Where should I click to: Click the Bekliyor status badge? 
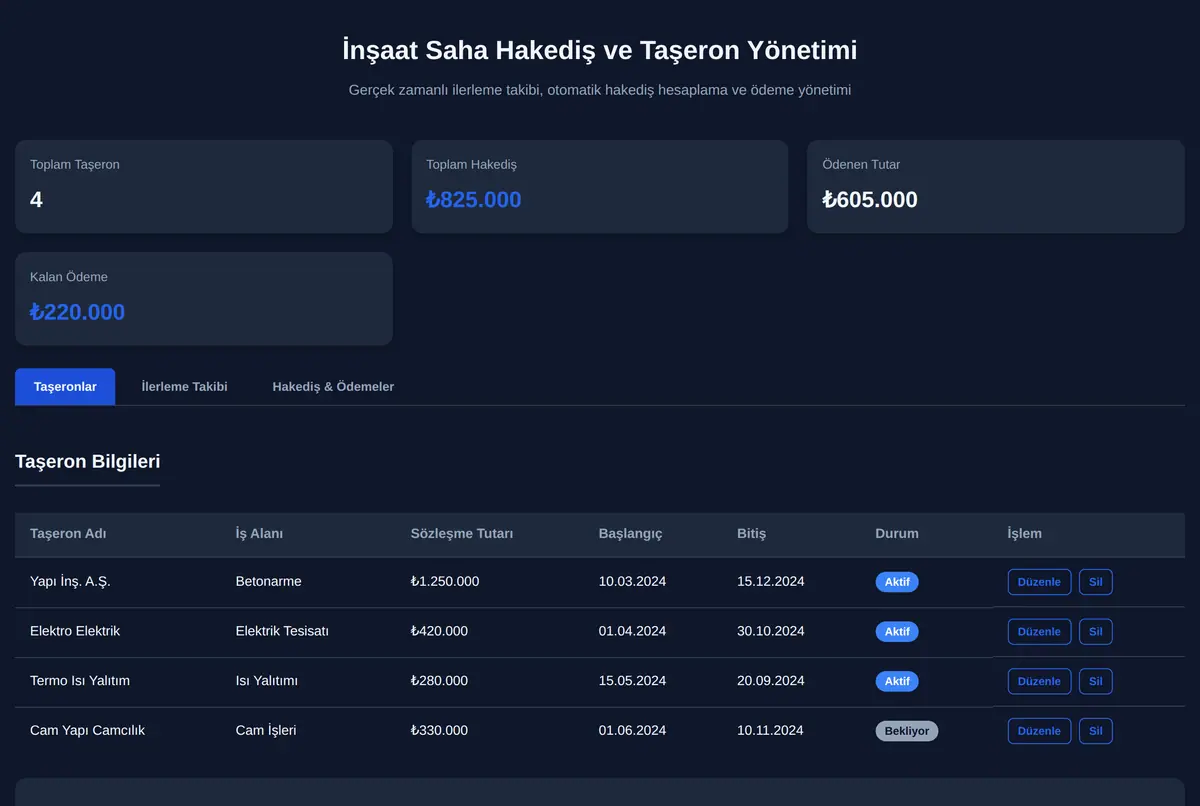(907, 731)
